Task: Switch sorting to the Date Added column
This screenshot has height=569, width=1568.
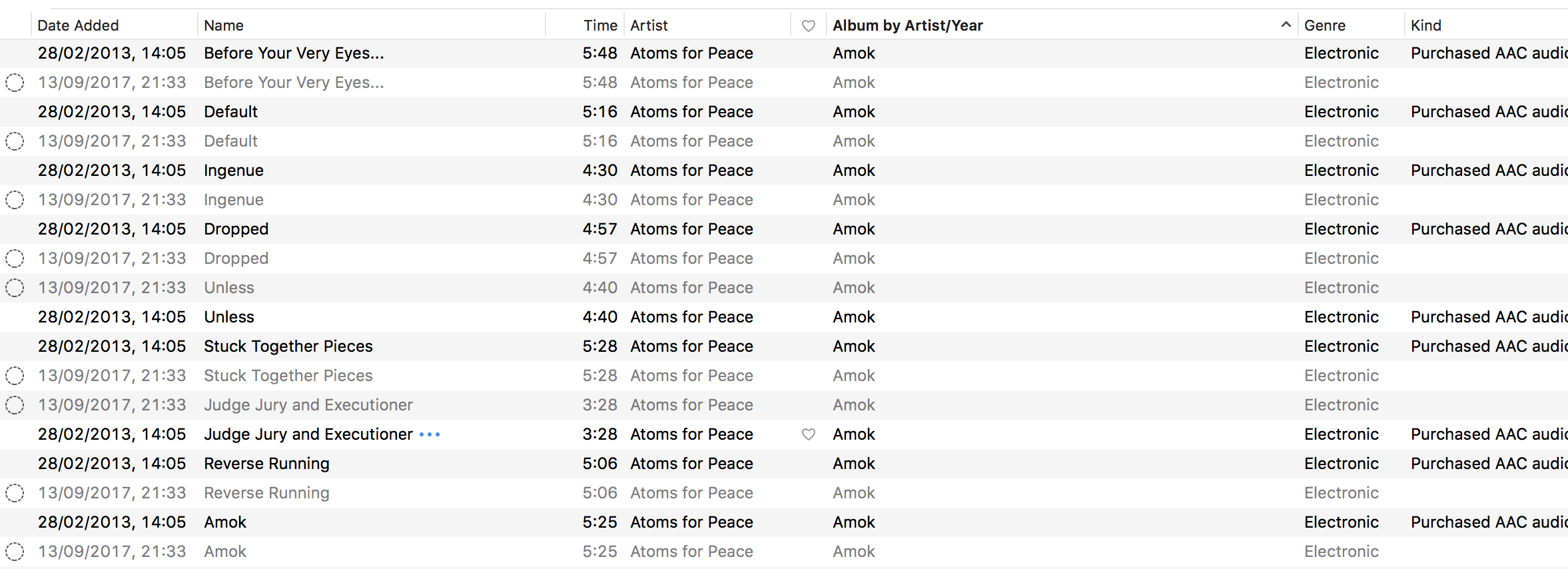Action: pos(78,25)
